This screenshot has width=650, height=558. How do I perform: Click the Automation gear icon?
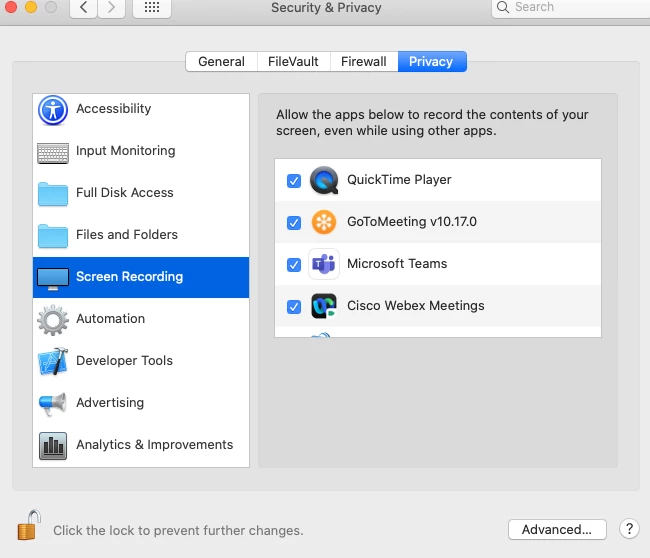pyautogui.click(x=53, y=320)
